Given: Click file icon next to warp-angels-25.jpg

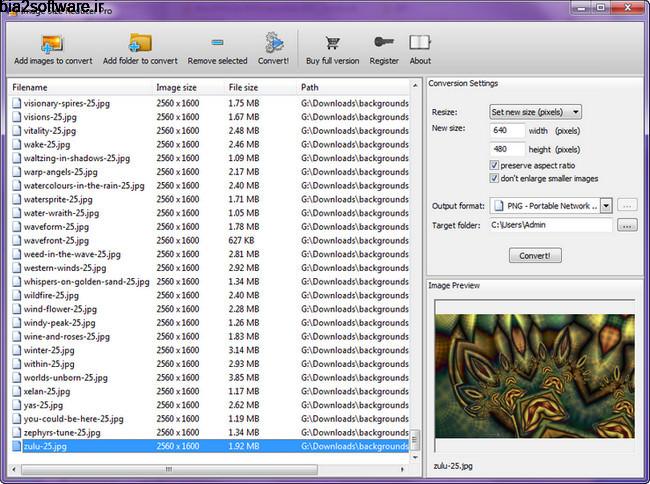Looking at the screenshot, I should click(x=17, y=172).
